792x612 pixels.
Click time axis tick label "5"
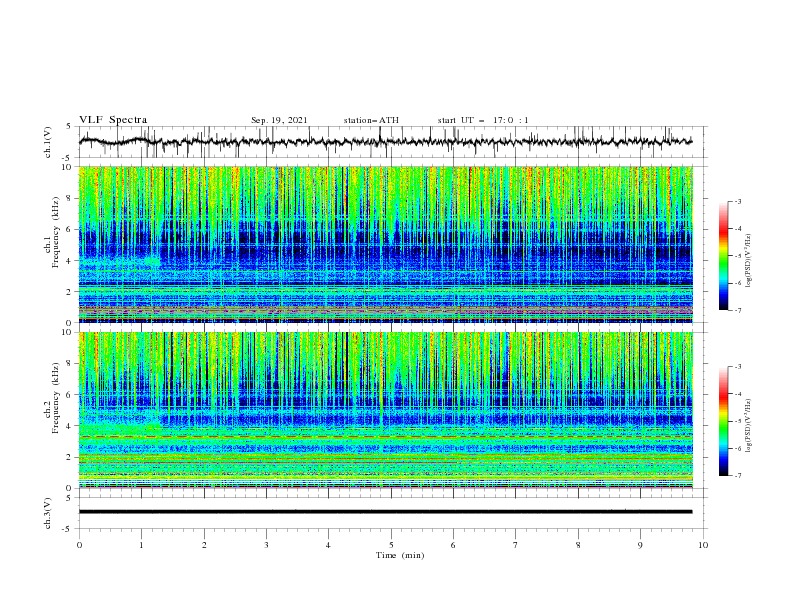391,545
